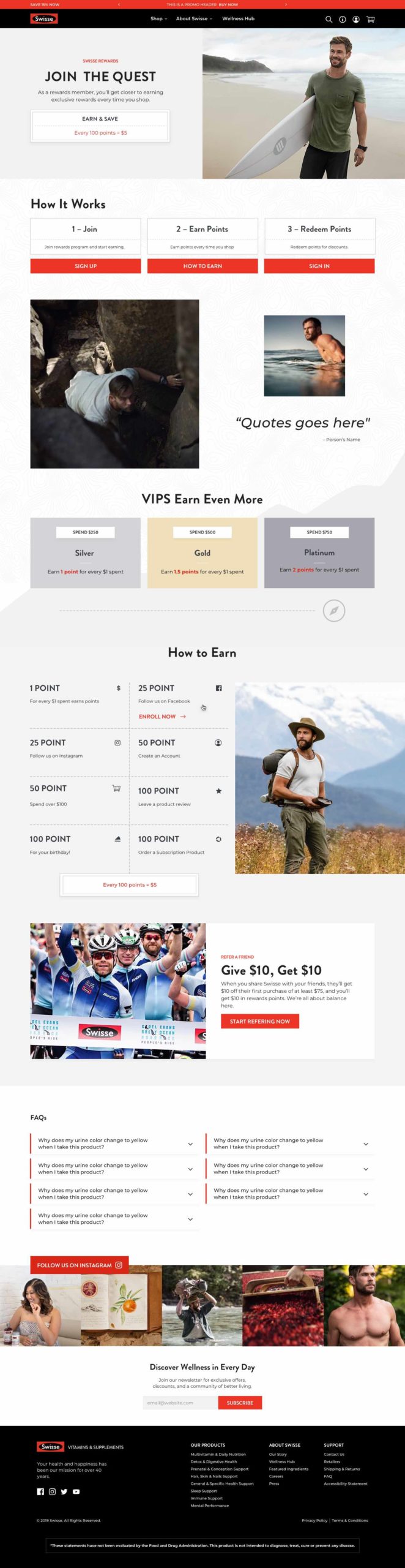The height and width of the screenshot is (1568, 405).
Task: Open the search magnifier icon in header
Action: 329,19
